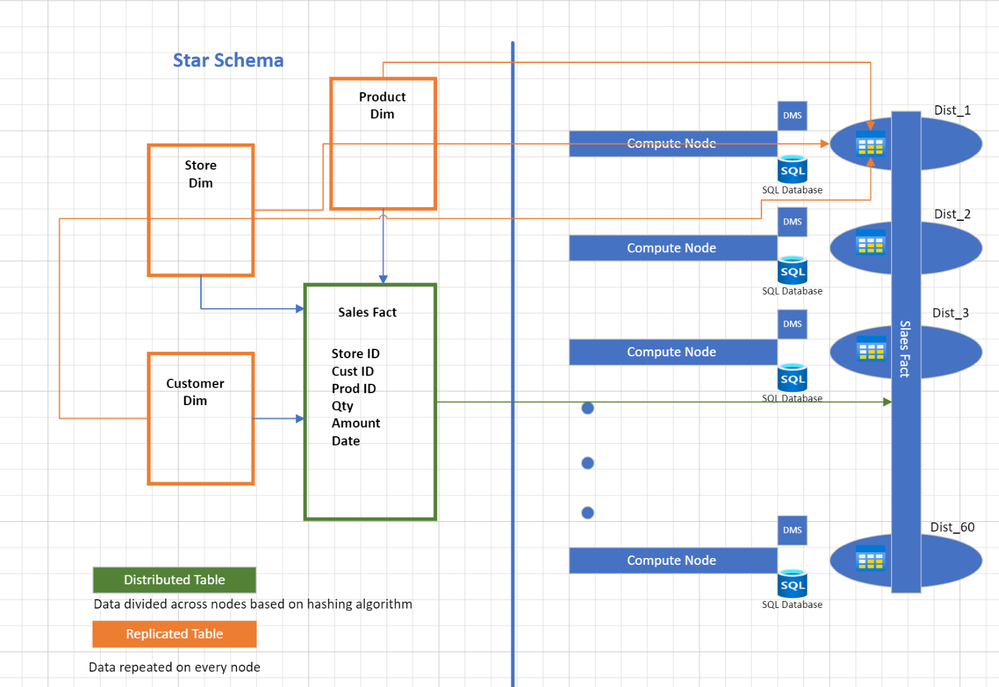Image resolution: width=999 pixels, height=687 pixels.
Task: Select the table icon in Dist_3 ellipse
Action: [x=870, y=348]
